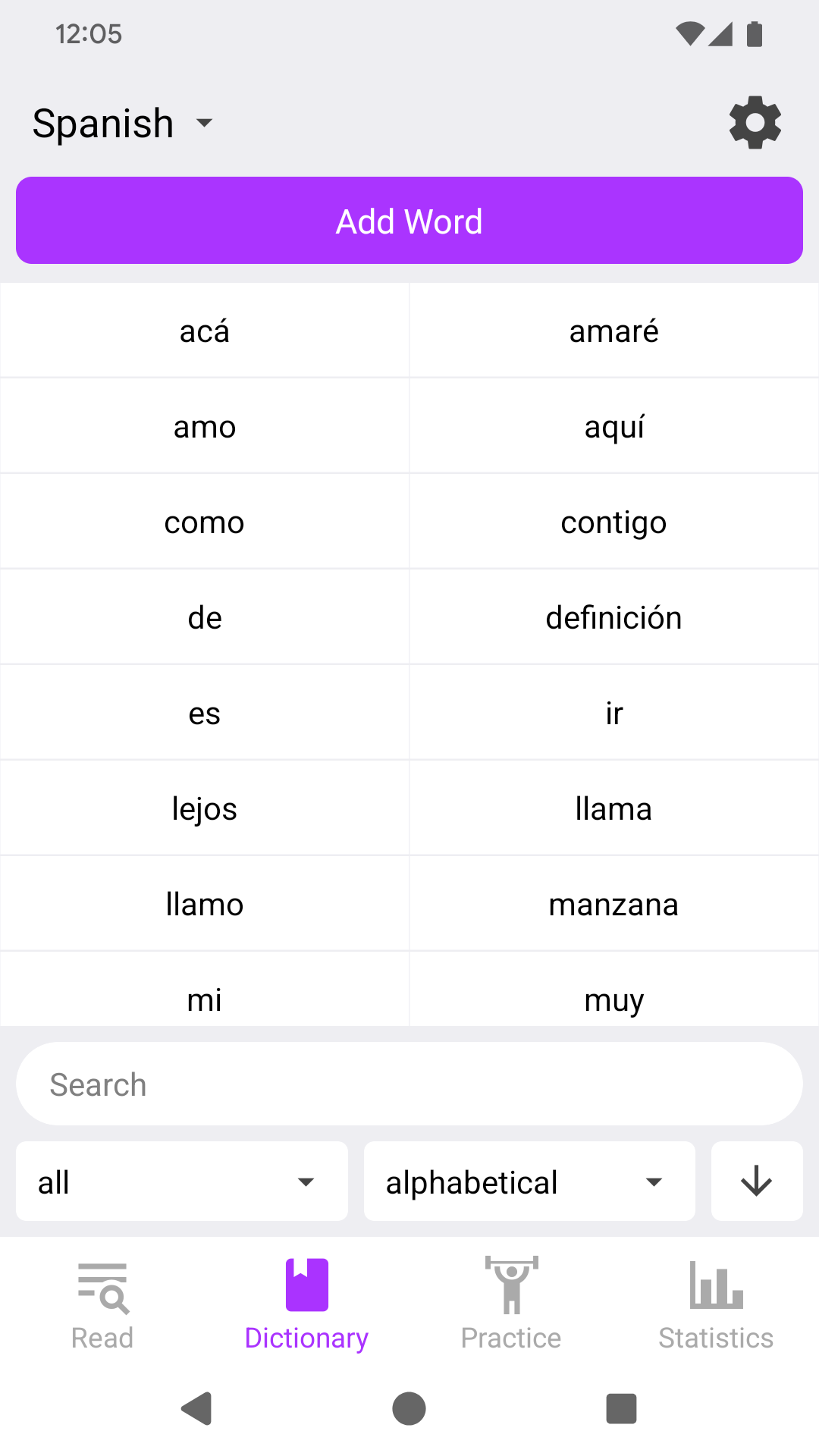The width and height of the screenshot is (819, 1456).
Task: Switch to the Practice tab
Action: tap(511, 1304)
